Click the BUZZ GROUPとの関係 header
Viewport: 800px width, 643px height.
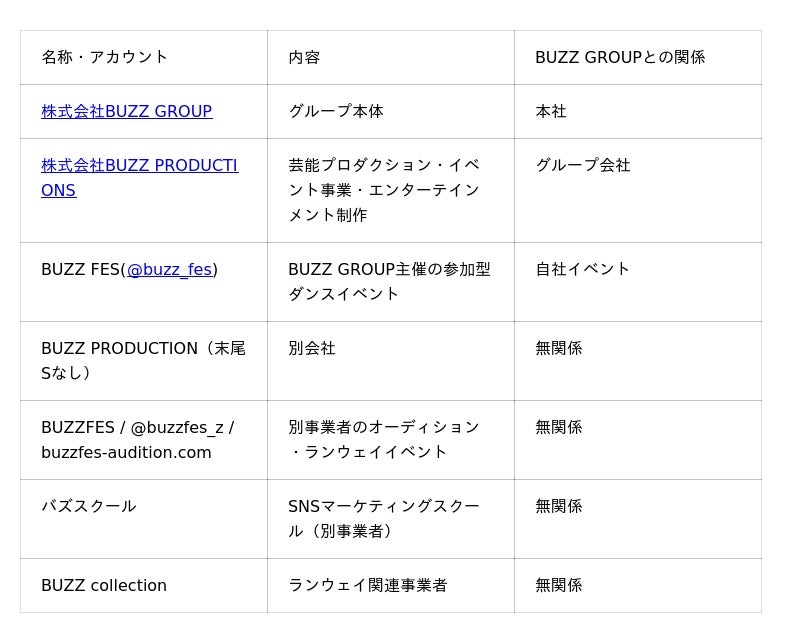click(x=620, y=57)
